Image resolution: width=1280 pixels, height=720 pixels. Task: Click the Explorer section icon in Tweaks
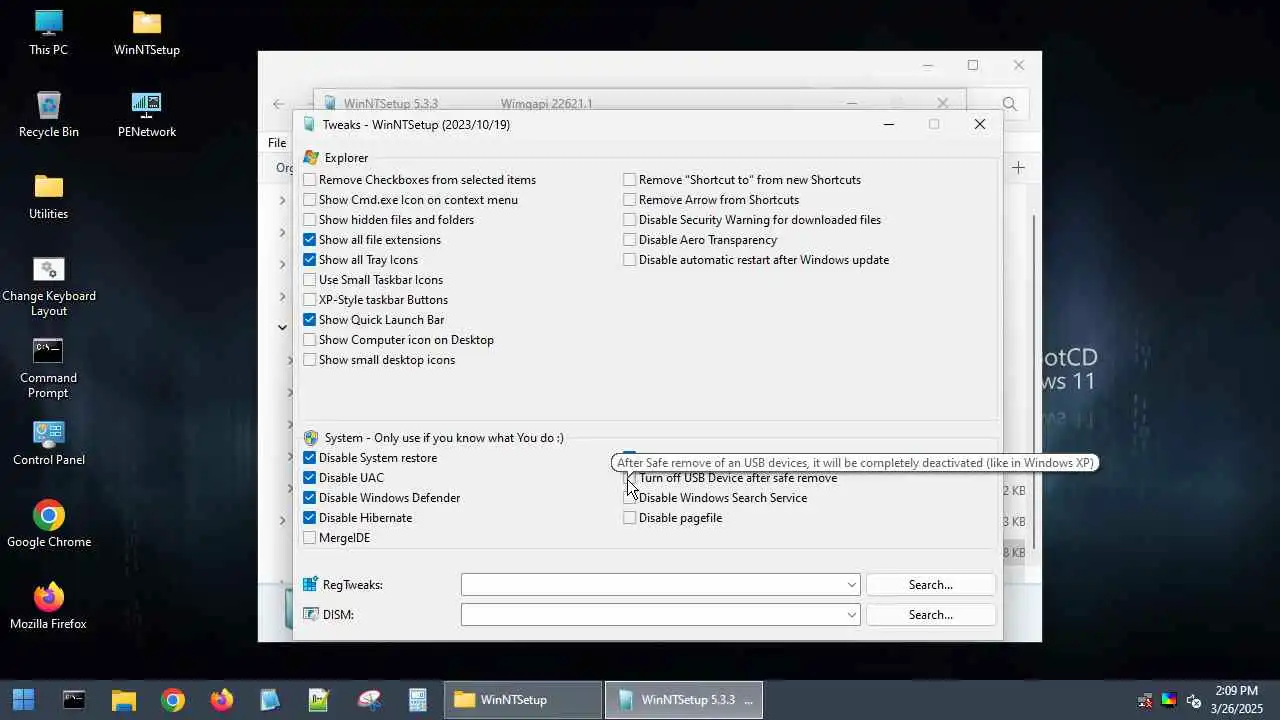coord(311,158)
